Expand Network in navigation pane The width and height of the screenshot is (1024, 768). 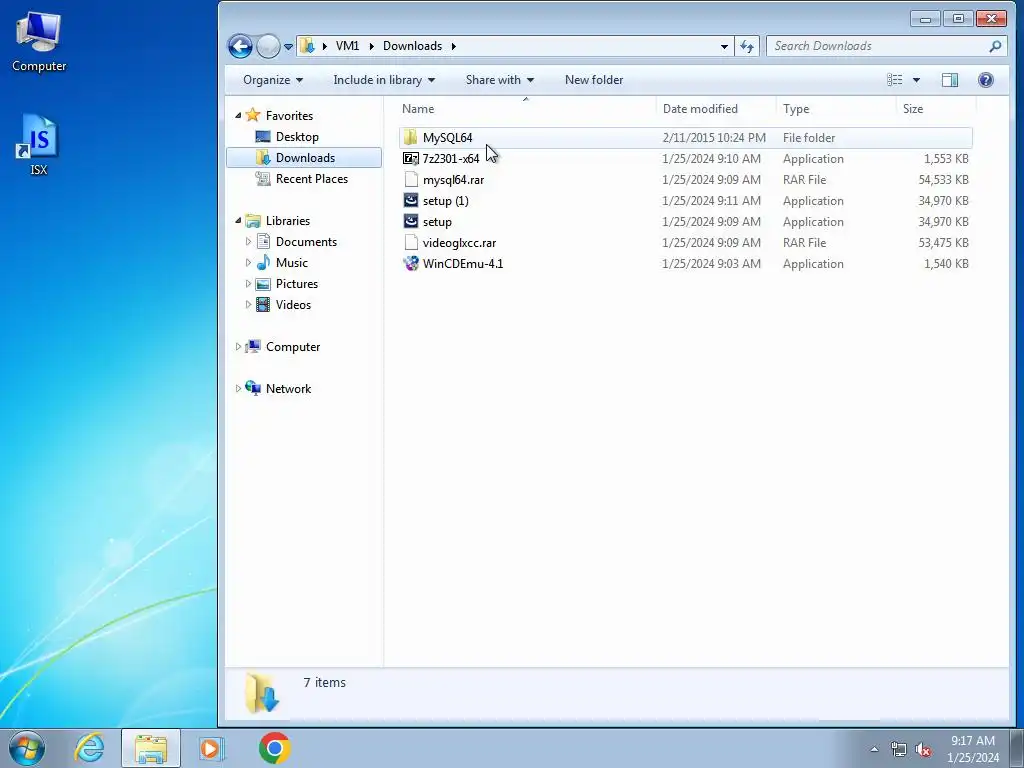(x=238, y=389)
